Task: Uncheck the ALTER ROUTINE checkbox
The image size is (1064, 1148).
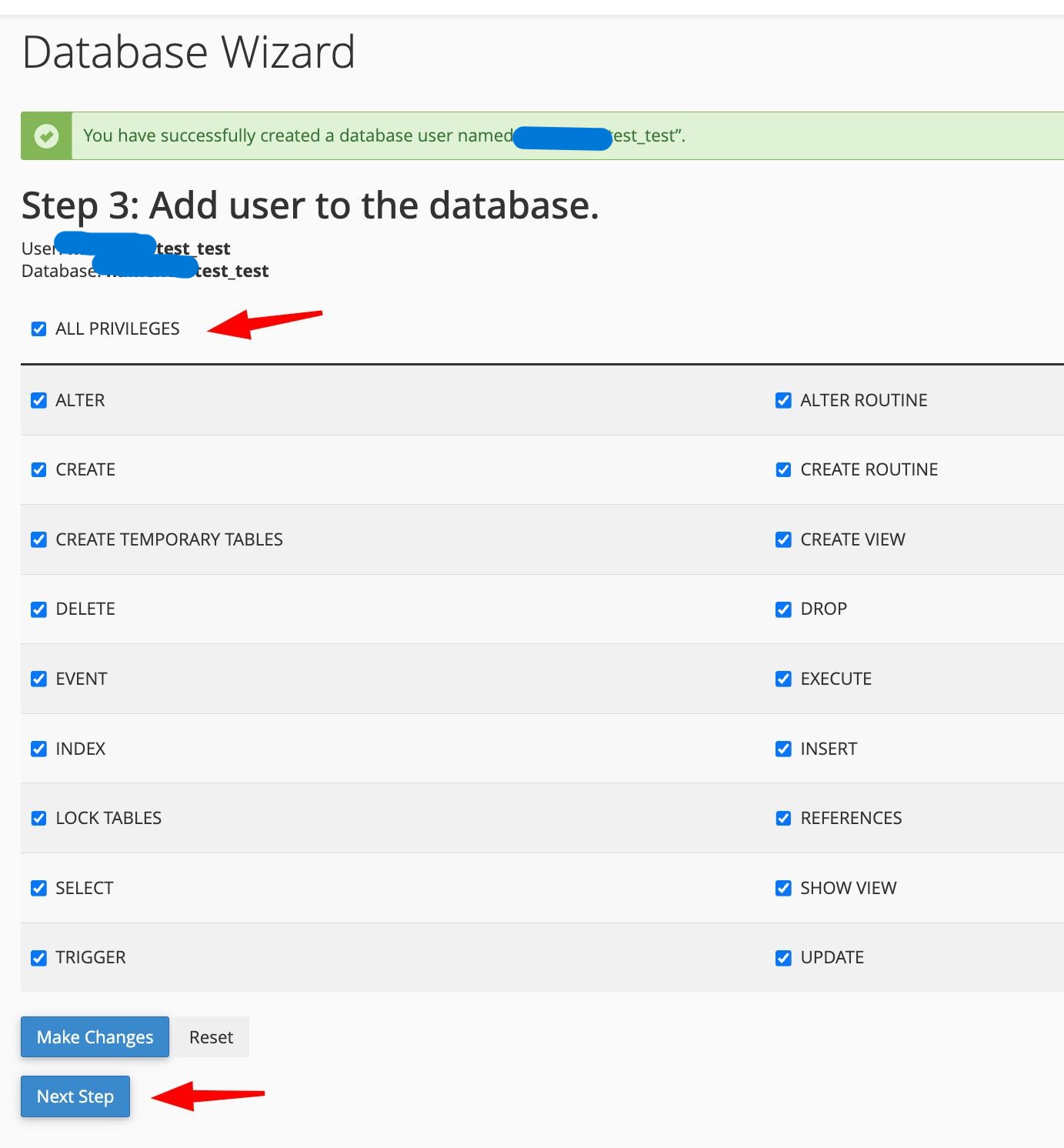Action: (x=783, y=401)
